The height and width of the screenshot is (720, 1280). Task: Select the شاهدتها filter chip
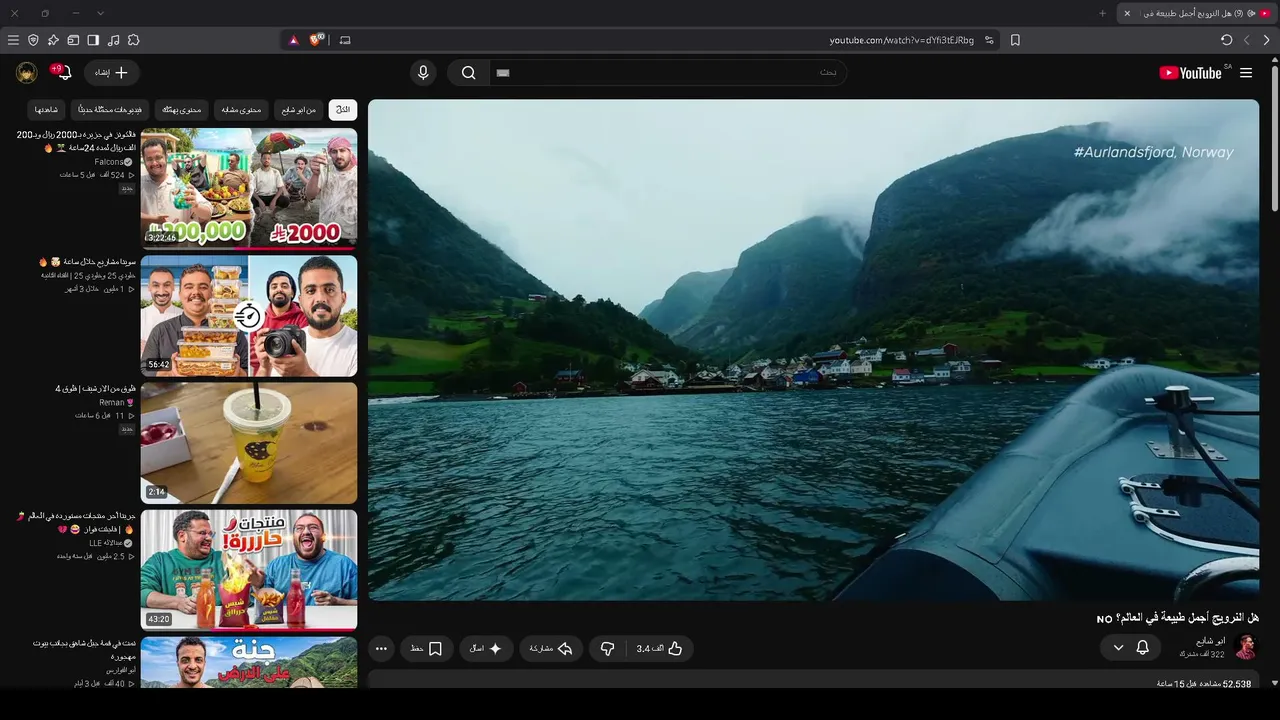tap(47, 109)
